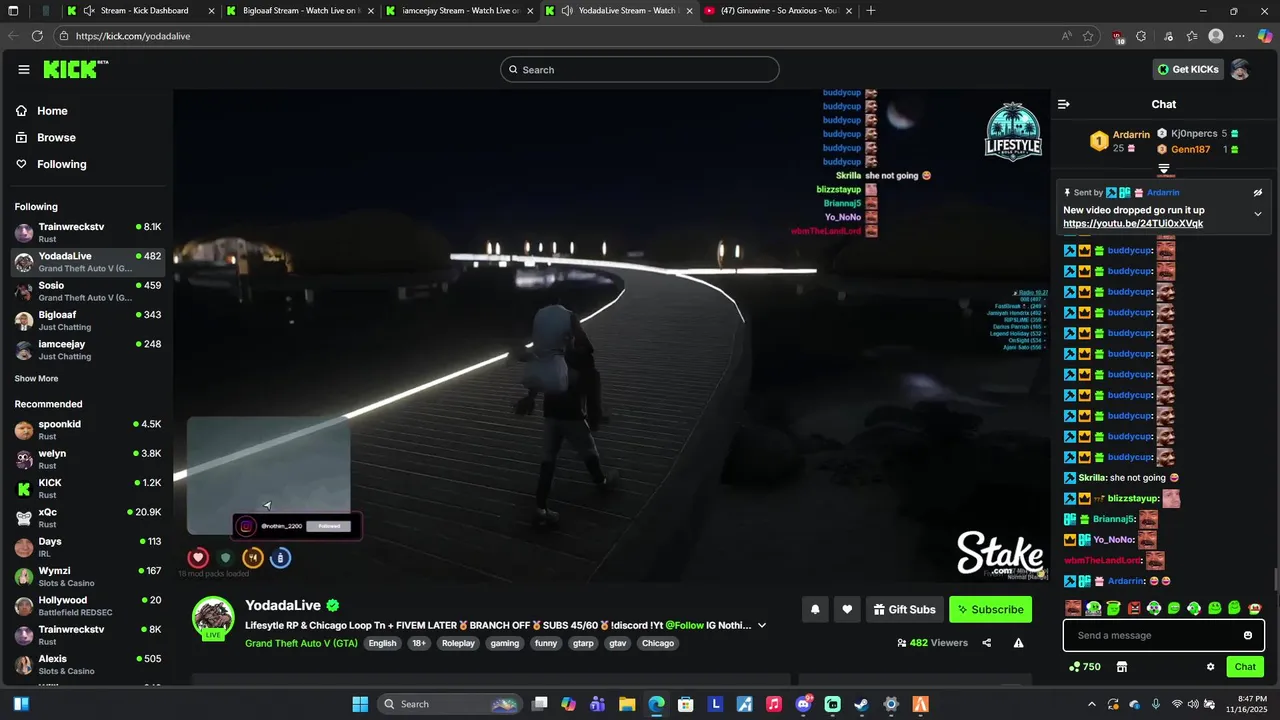Open the Sosio channel in Following
The height and width of the screenshot is (720, 1280).
pyautogui.click(x=88, y=291)
